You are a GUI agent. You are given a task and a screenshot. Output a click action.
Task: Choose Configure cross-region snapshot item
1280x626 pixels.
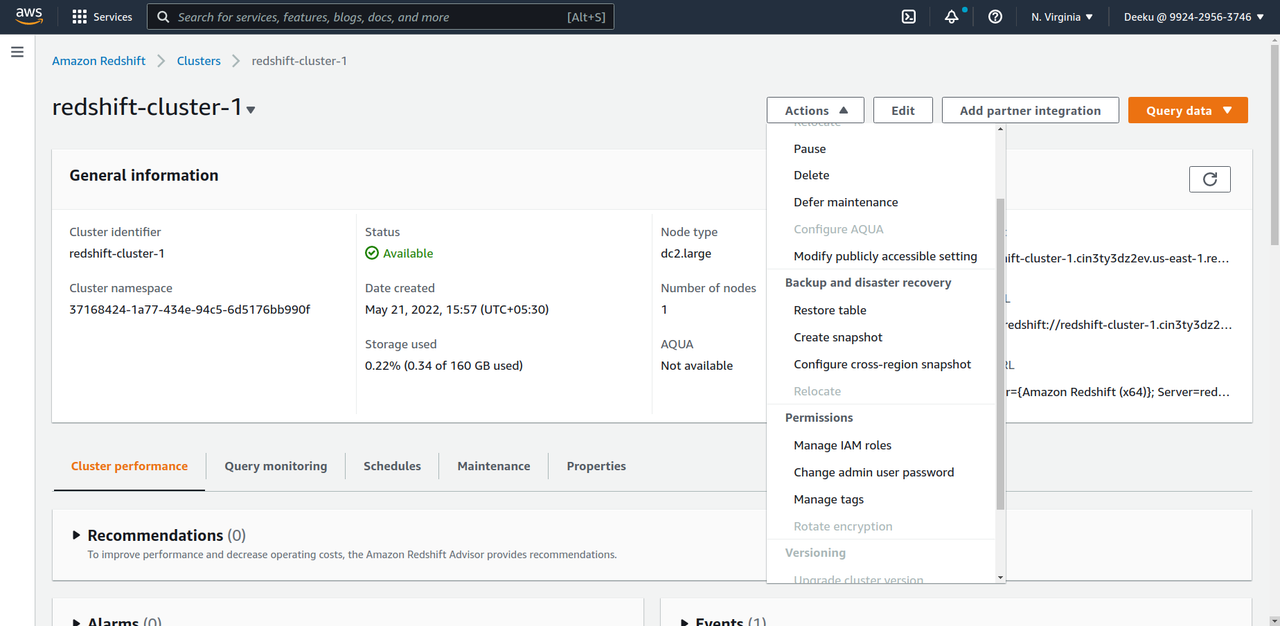tap(881, 364)
